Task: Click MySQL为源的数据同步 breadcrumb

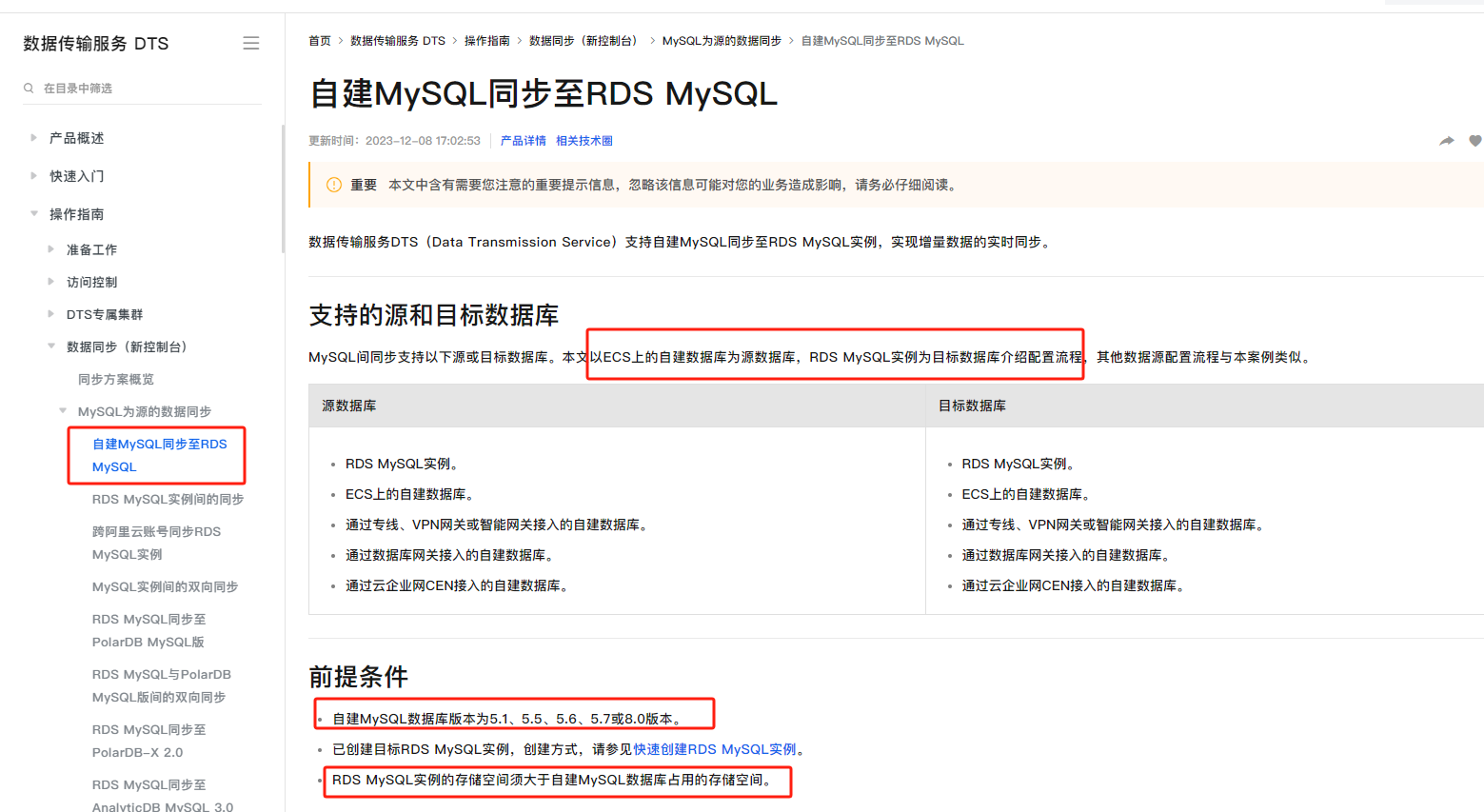Action: (722, 41)
